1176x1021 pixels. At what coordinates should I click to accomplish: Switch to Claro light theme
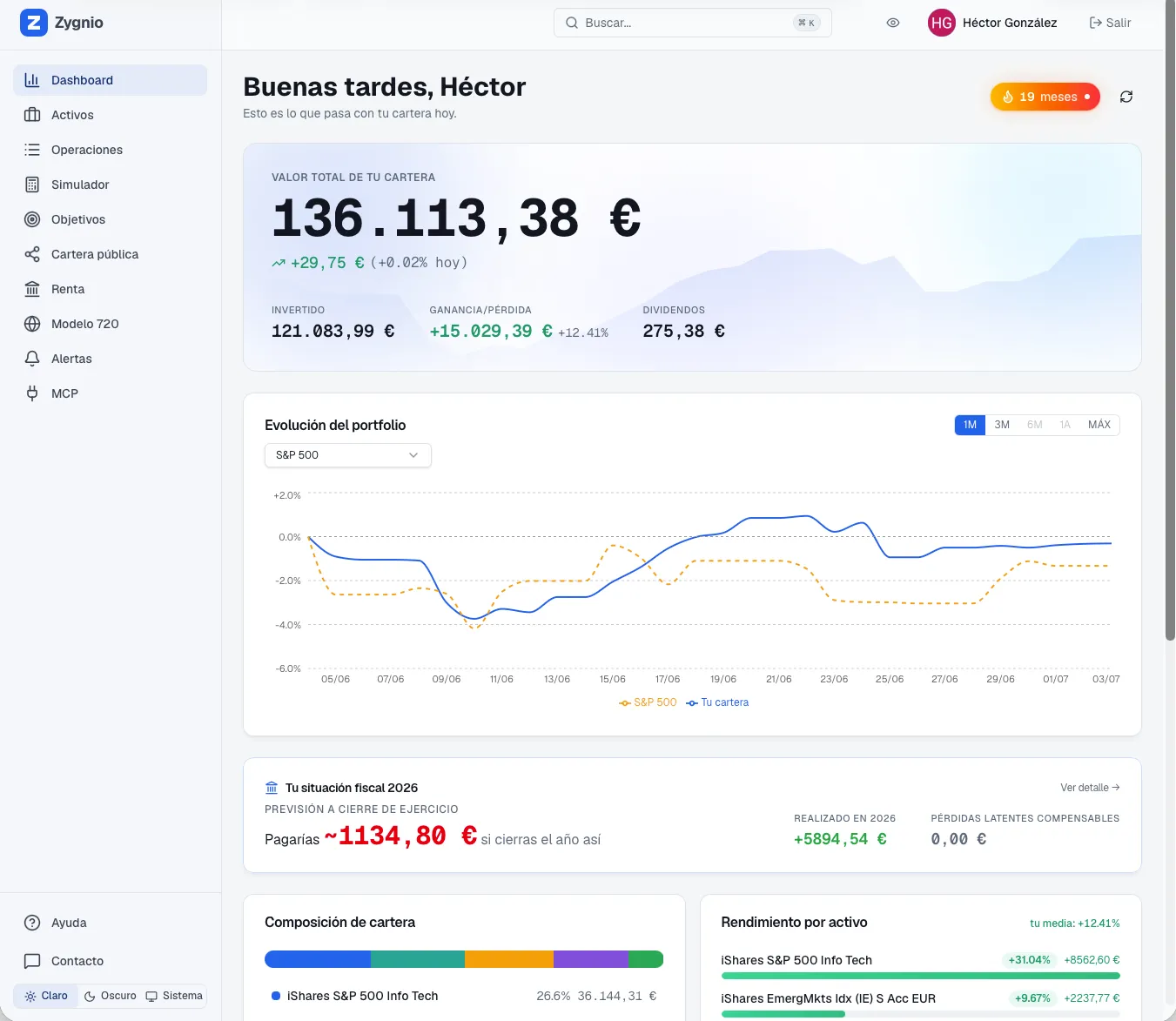(46, 996)
